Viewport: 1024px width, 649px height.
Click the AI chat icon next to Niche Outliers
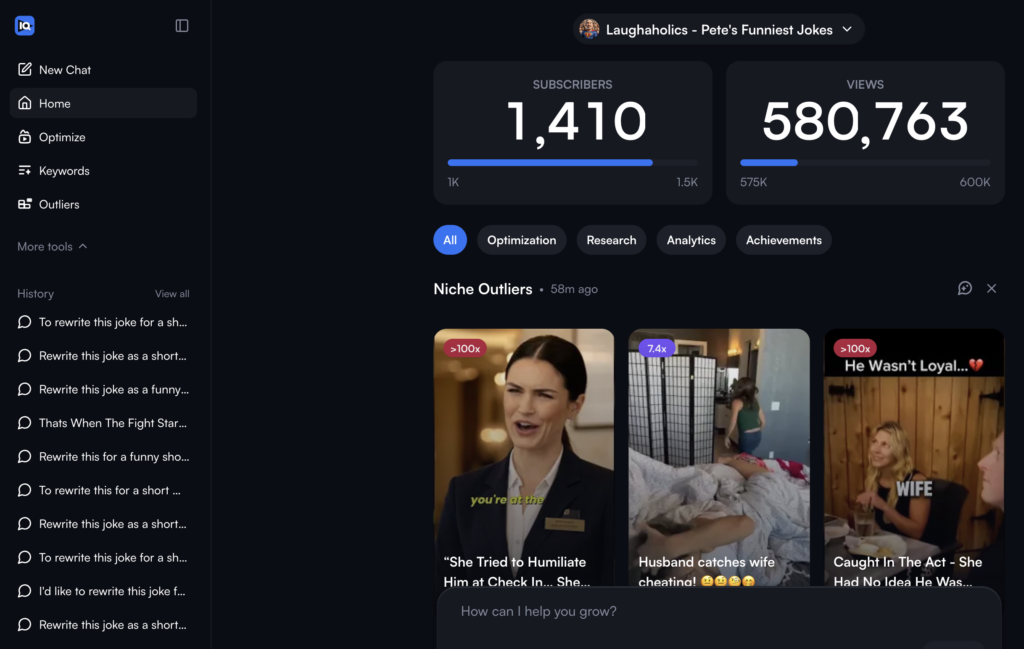point(964,288)
